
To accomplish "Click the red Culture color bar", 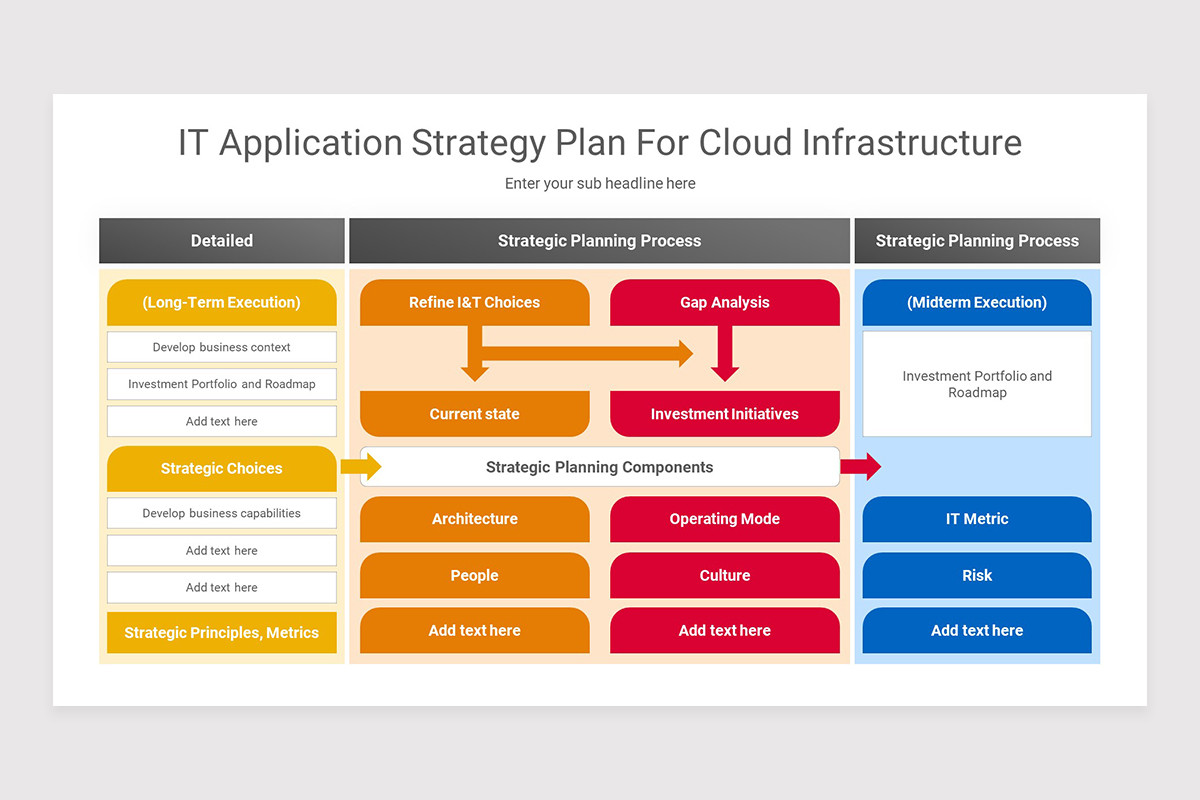I will point(725,575).
